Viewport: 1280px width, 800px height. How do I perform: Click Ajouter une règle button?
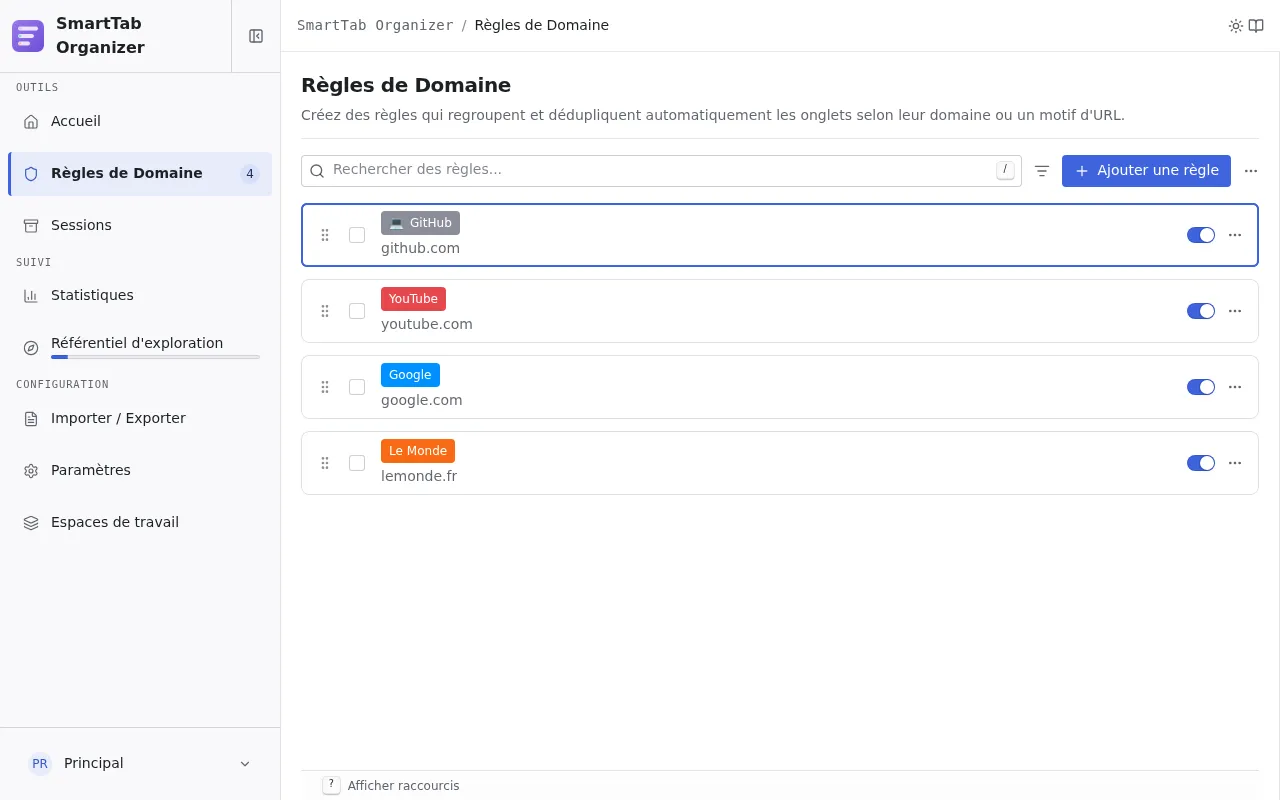point(1146,171)
